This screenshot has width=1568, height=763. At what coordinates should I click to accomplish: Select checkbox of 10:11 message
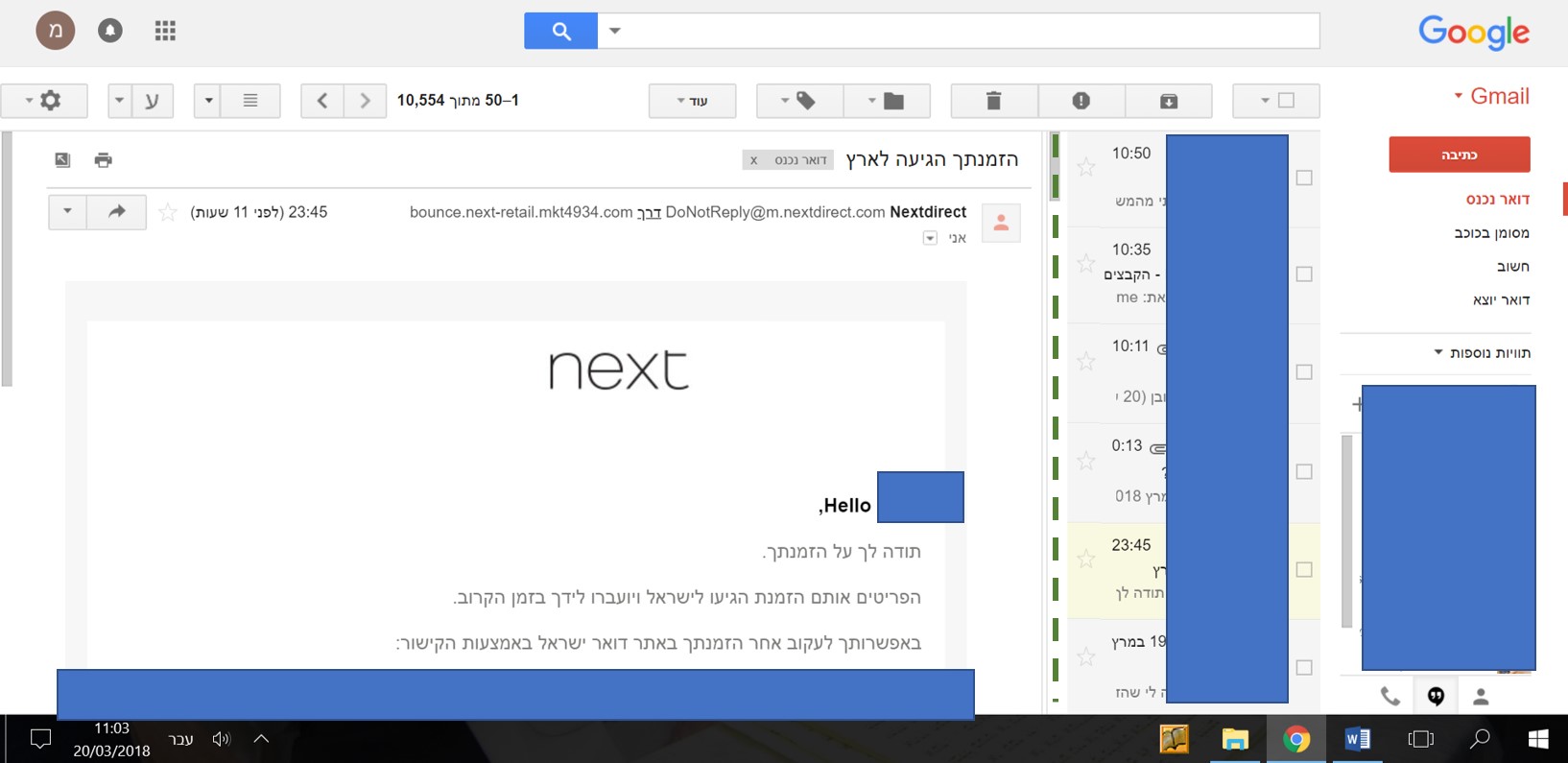(1304, 372)
